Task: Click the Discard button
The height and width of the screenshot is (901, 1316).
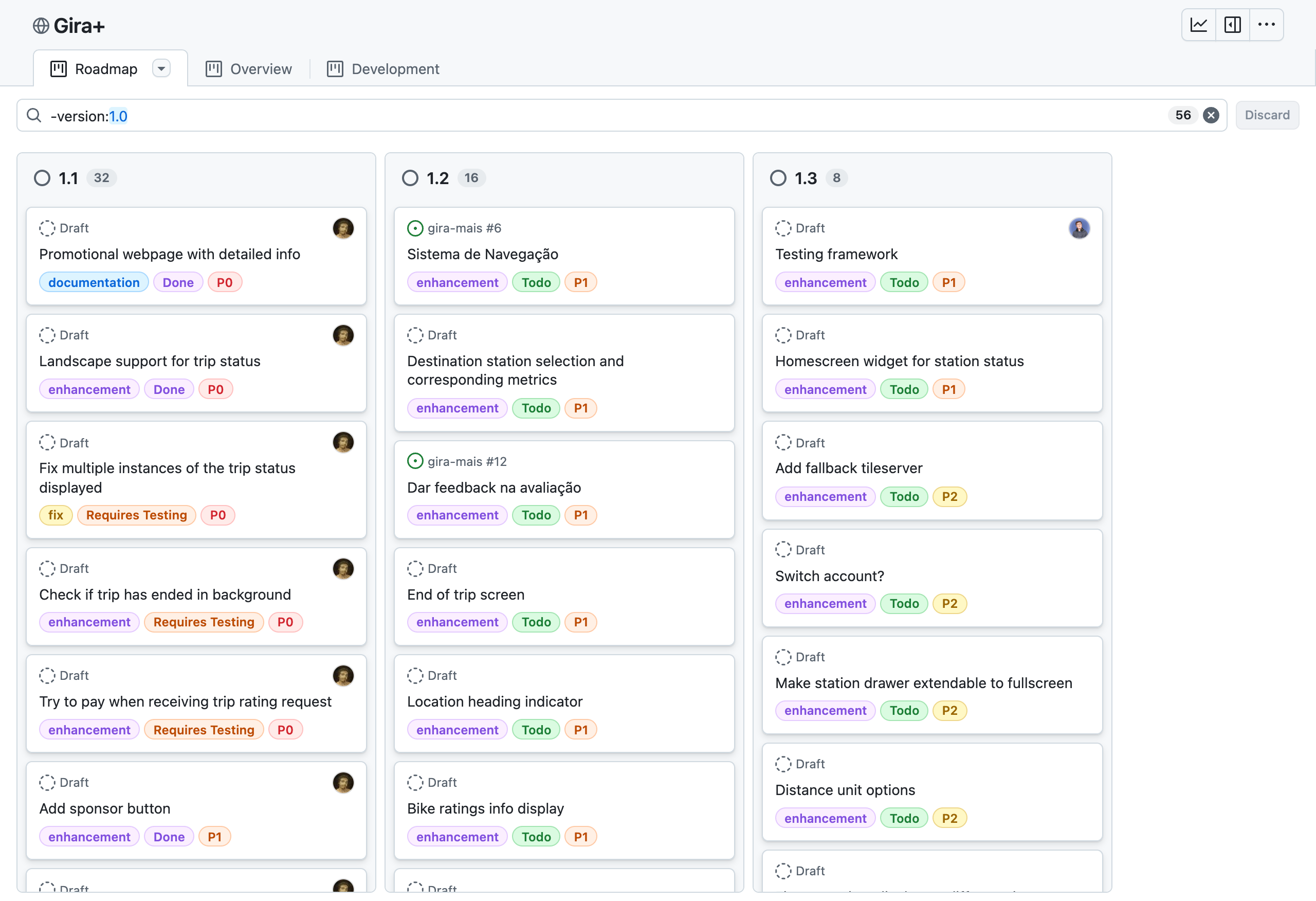Action: pyautogui.click(x=1267, y=115)
